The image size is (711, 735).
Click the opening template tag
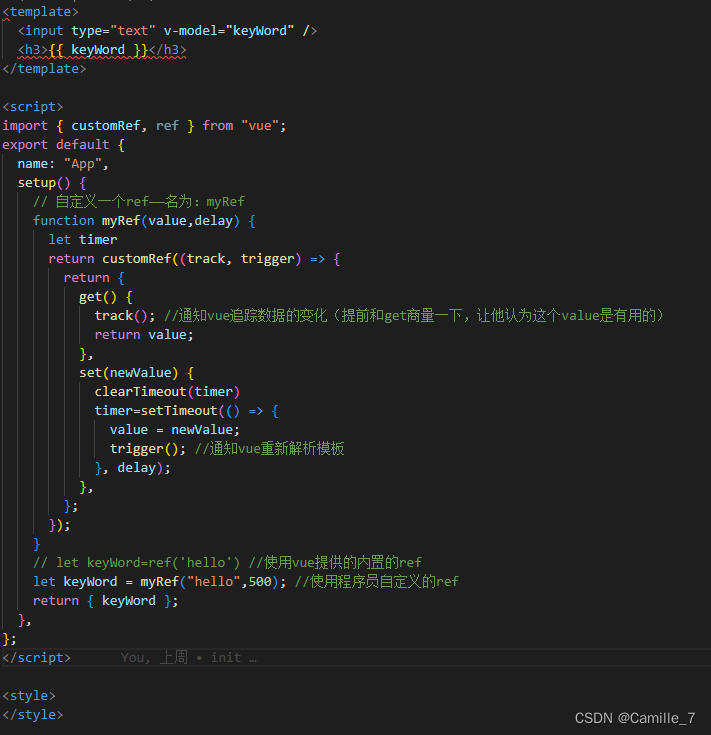click(40, 12)
